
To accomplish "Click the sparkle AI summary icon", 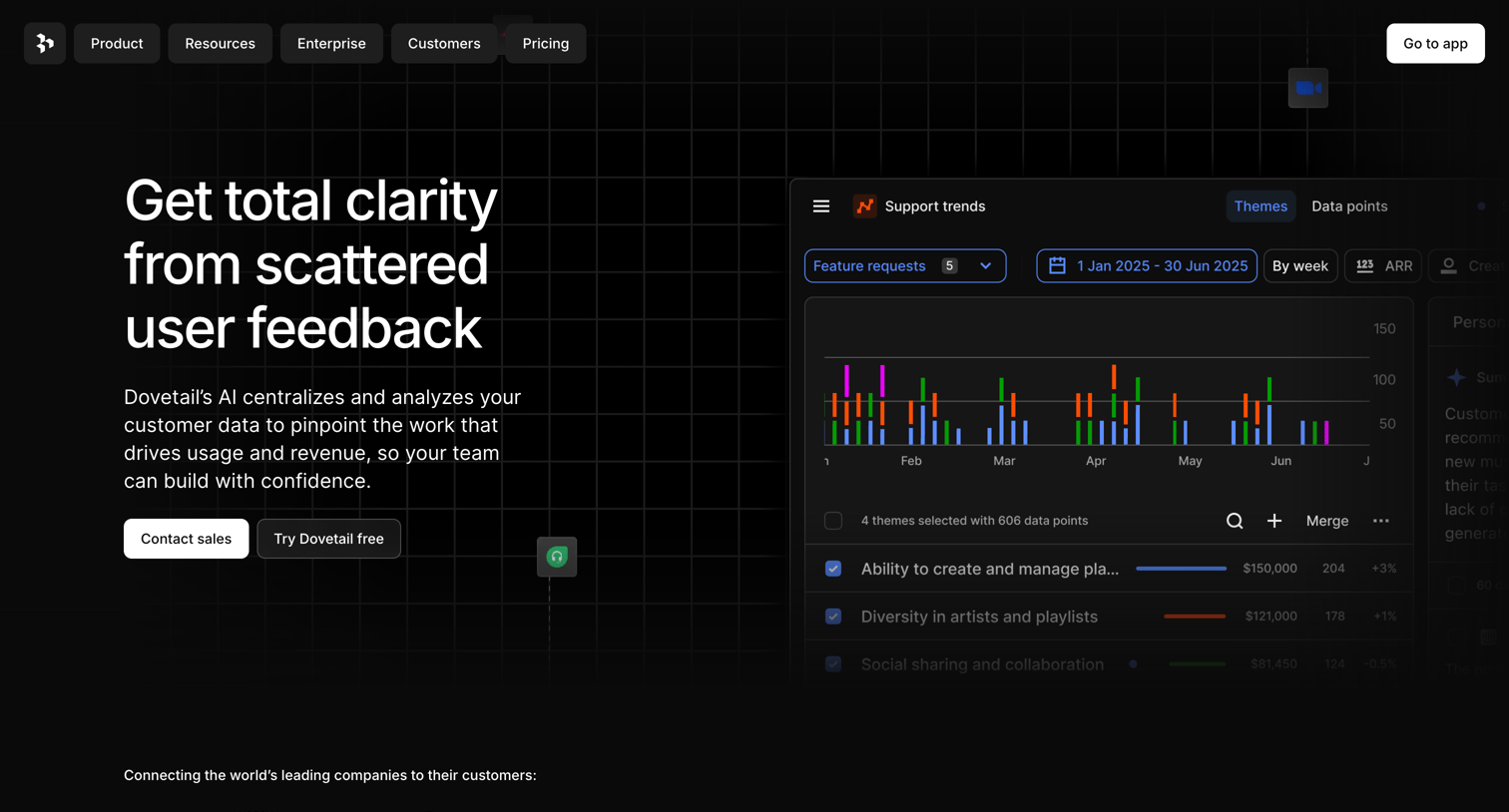I will (x=1457, y=378).
